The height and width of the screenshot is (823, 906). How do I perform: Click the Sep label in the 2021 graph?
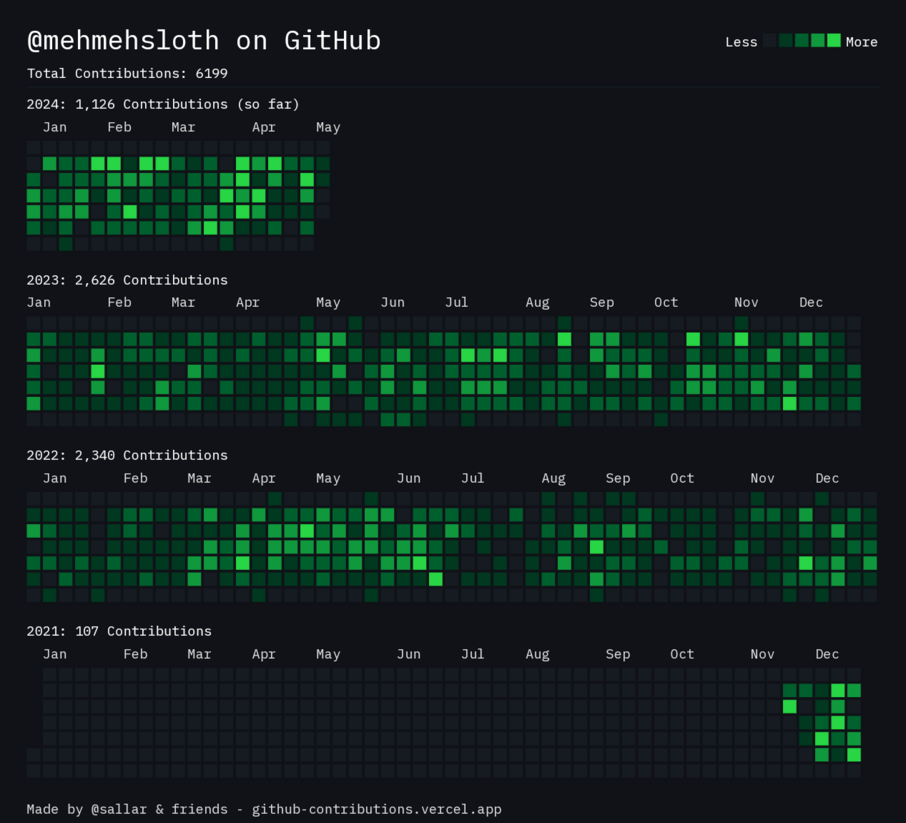(x=618, y=654)
